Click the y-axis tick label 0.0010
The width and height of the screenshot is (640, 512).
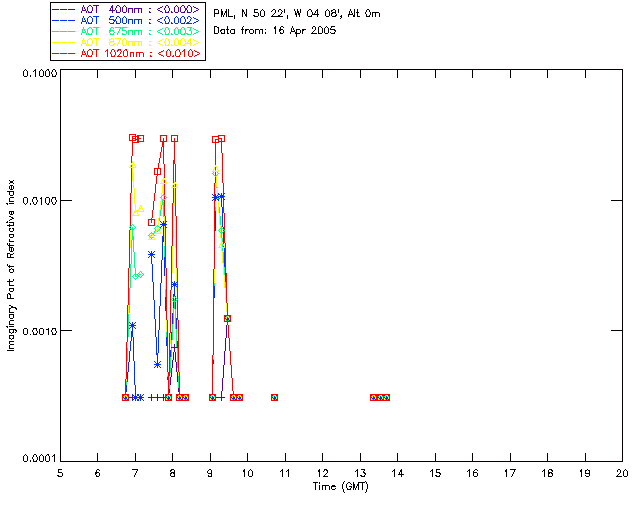tap(40, 331)
